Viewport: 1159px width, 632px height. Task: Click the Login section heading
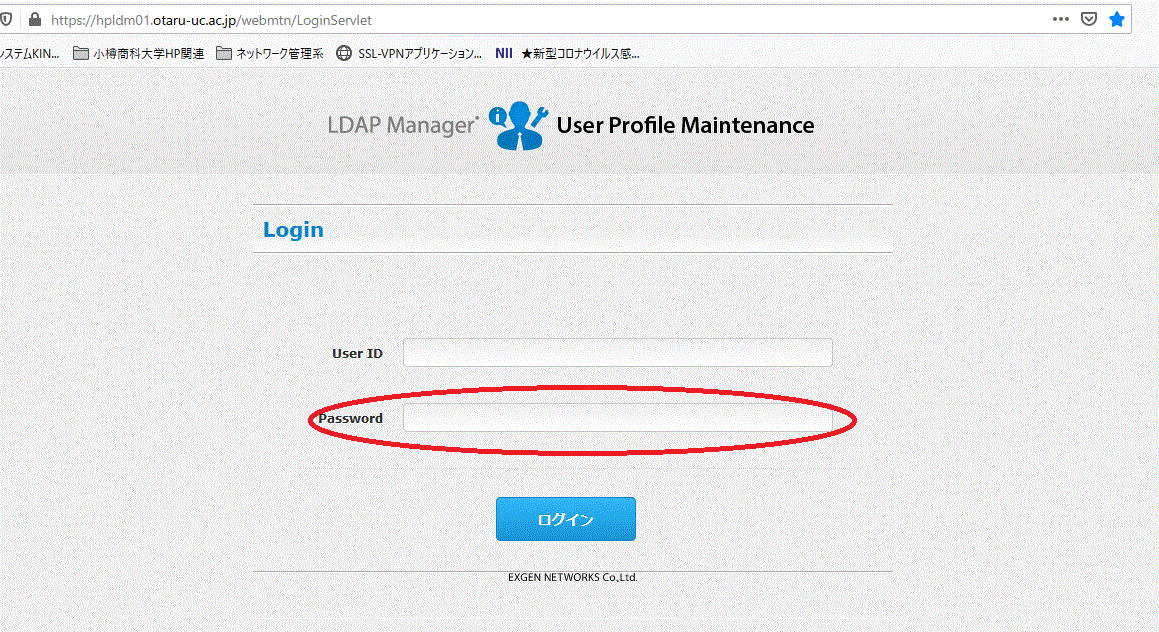point(293,229)
